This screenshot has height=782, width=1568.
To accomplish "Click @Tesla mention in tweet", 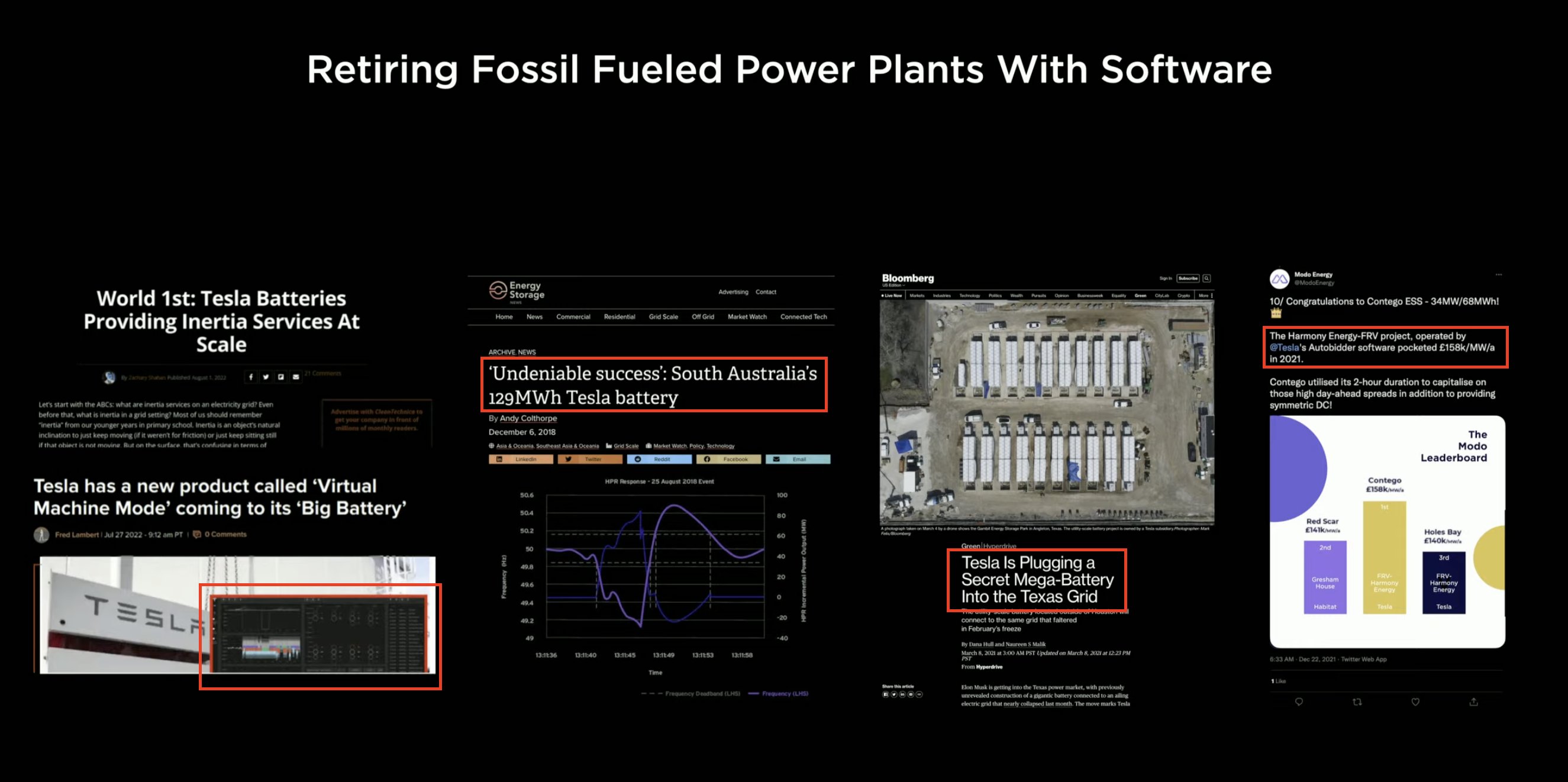I will click(1285, 347).
